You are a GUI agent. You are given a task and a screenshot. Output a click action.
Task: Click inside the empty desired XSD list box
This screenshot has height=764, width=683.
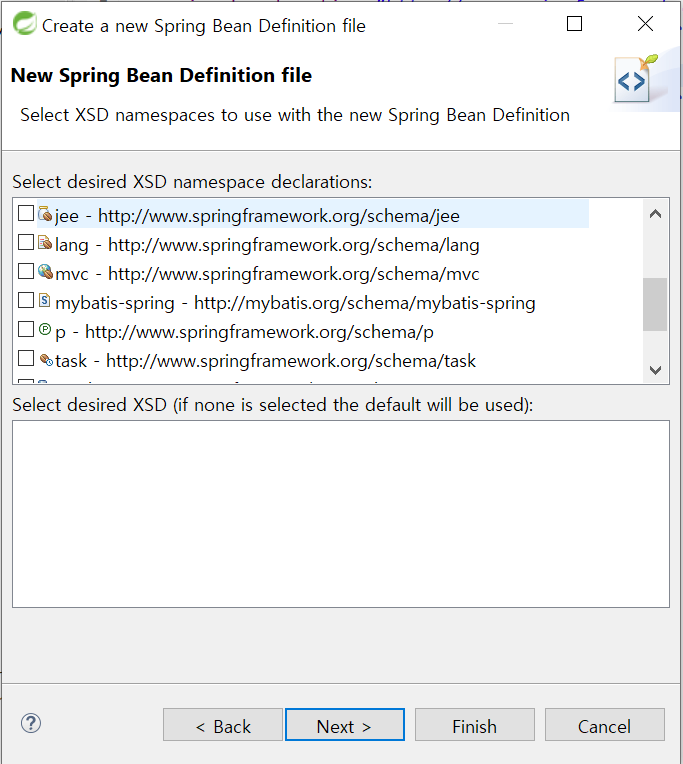(341, 514)
